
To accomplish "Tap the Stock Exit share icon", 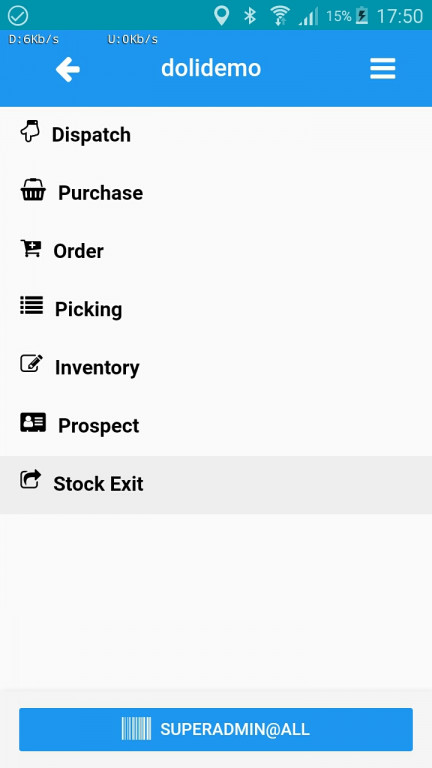I will click(x=31, y=480).
